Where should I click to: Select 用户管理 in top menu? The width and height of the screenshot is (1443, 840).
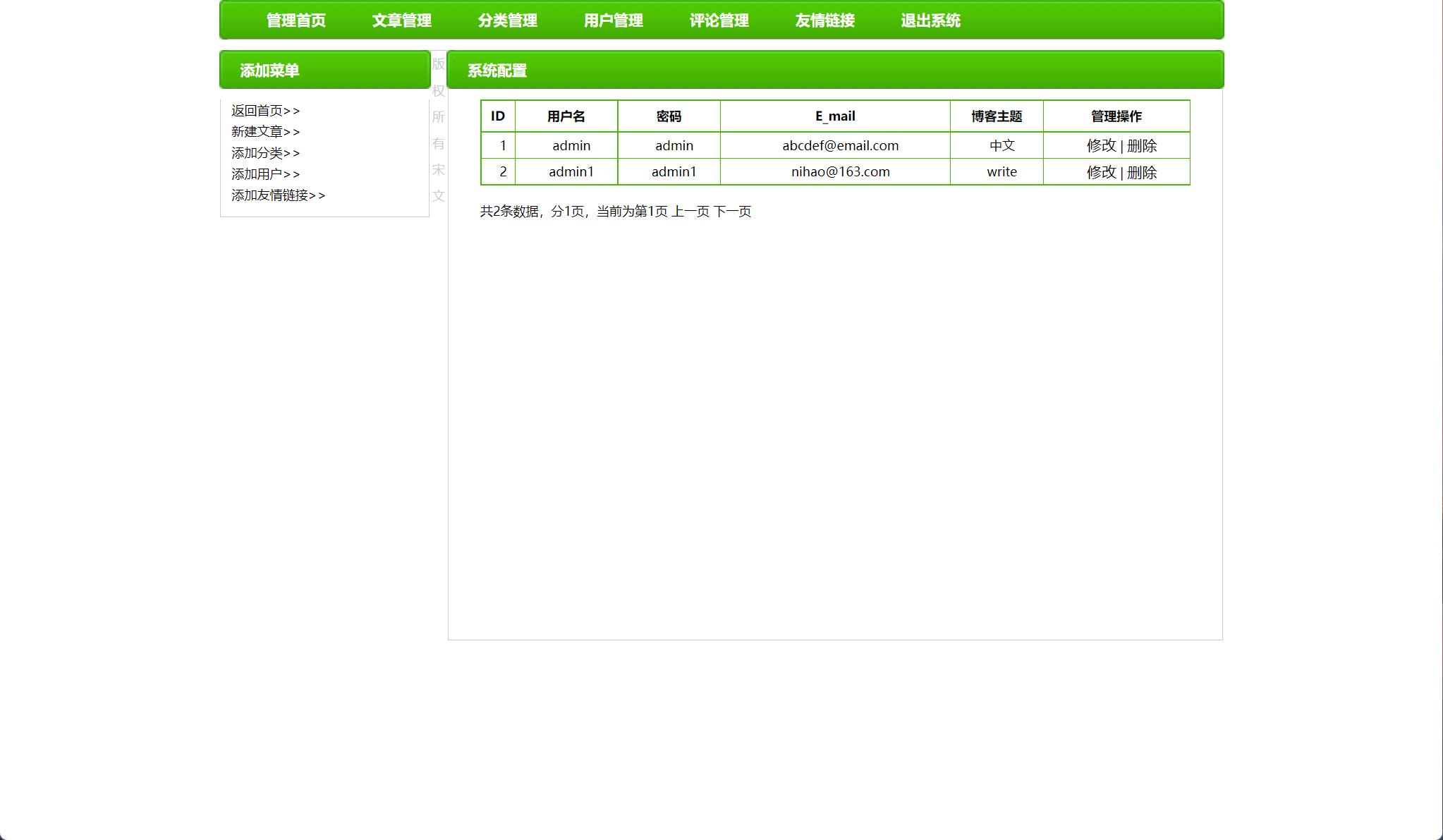coord(613,20)
